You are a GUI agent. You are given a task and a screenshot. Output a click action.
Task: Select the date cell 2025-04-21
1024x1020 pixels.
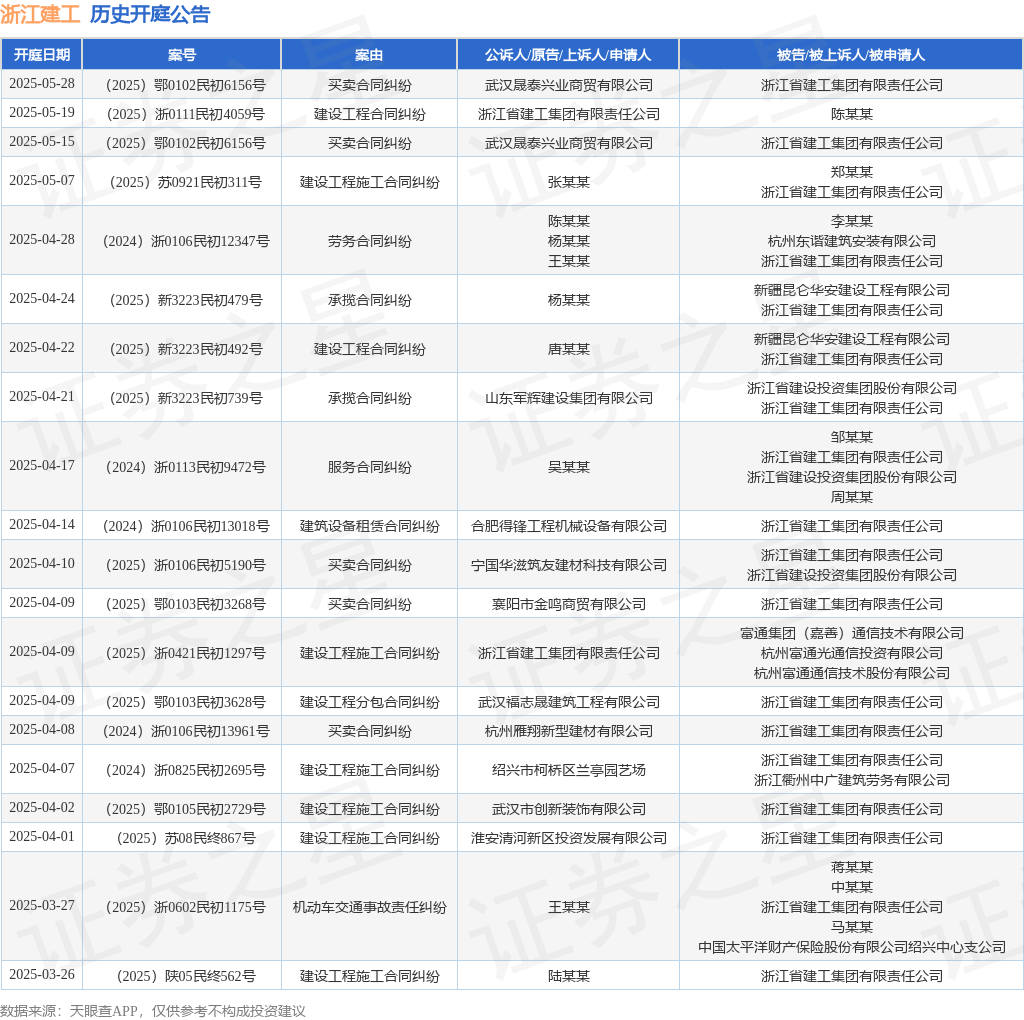point(42,396)
